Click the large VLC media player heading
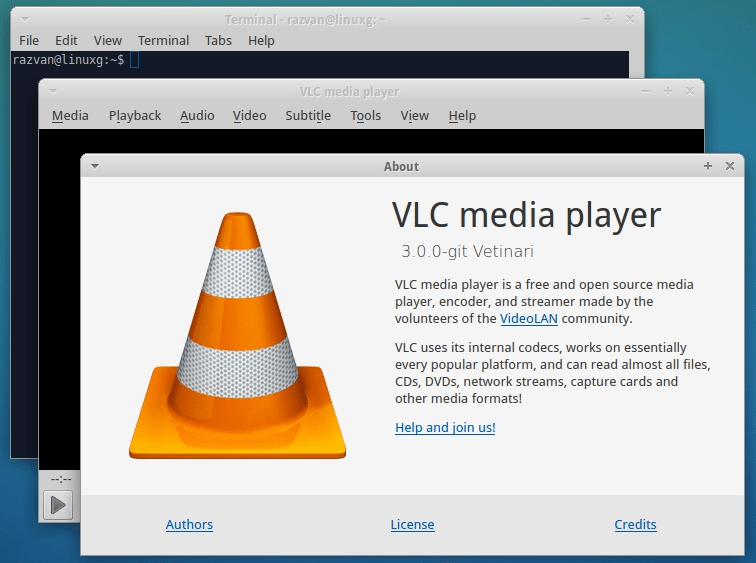Viewport: 756px width, 563px height. pos(526,215)
